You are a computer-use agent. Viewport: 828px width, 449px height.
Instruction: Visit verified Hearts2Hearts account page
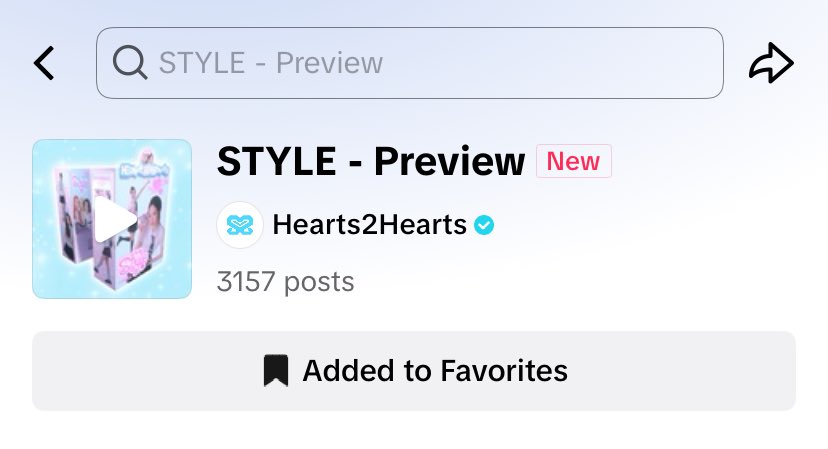coord(370,225)
